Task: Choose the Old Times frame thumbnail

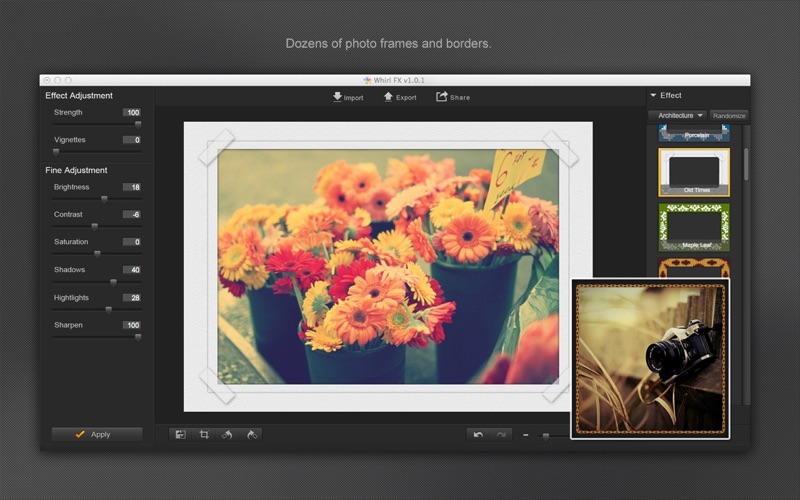Action: point(693,172)
